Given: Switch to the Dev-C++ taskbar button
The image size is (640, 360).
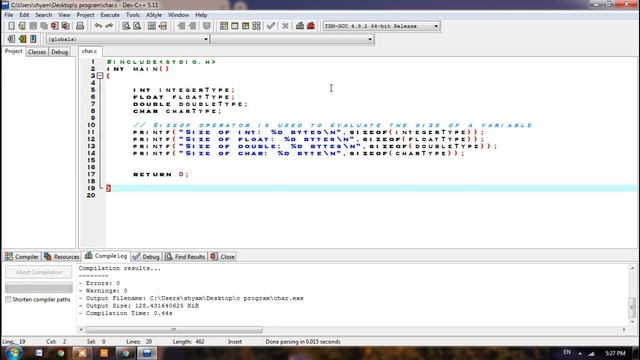Looking at the screenshot, I should click(147, 353).
